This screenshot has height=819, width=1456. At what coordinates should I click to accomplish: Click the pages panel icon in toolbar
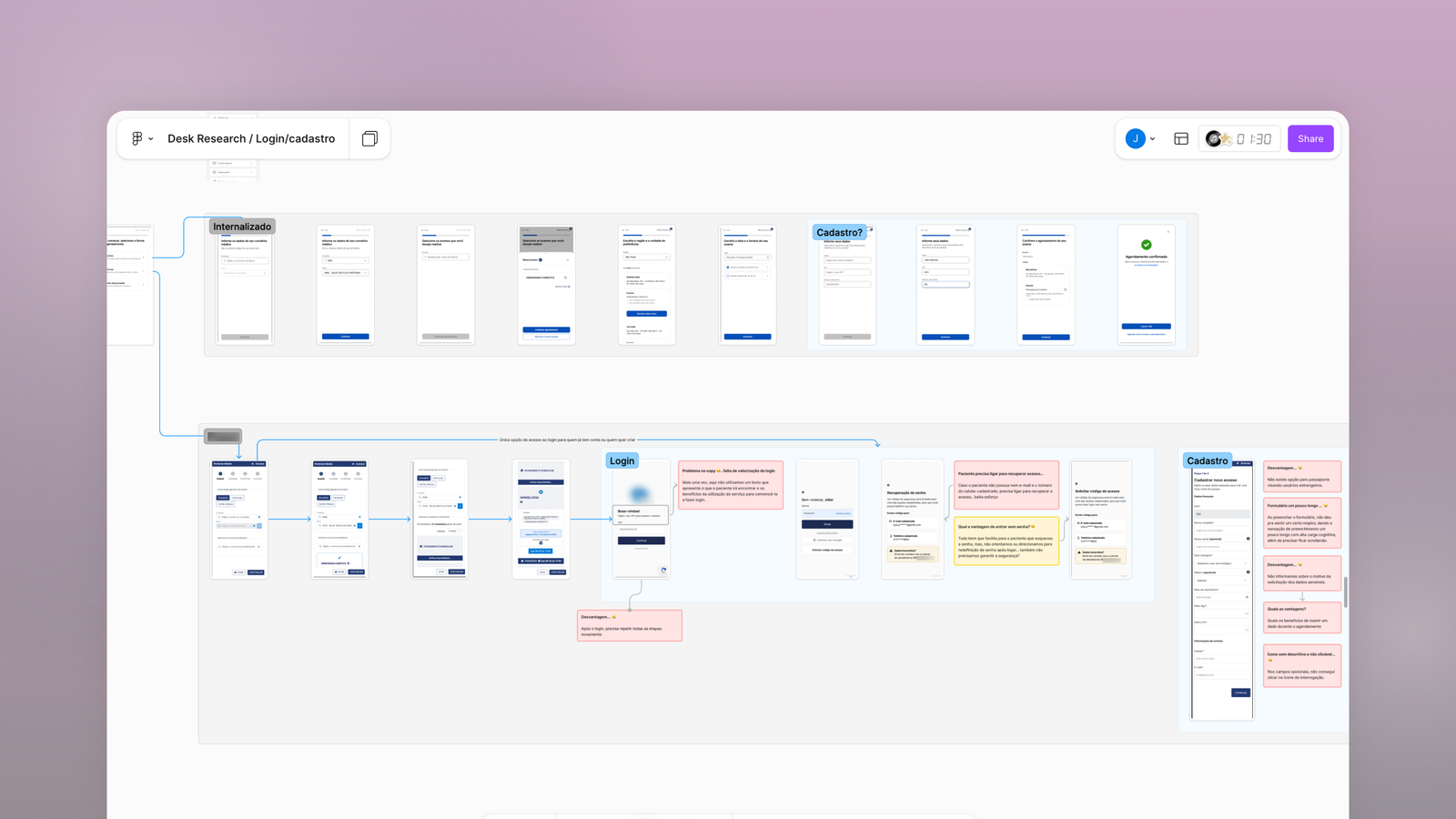click(x=369, y=138)
